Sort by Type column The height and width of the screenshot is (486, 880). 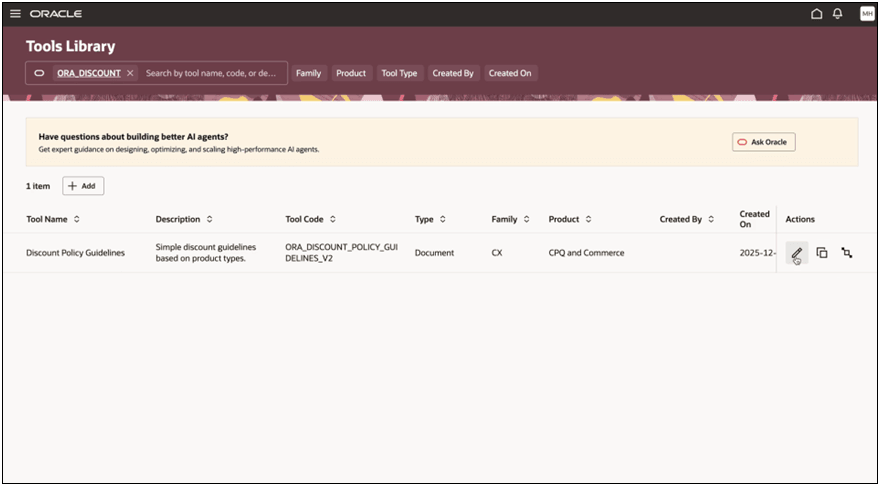tap(443, 219)
